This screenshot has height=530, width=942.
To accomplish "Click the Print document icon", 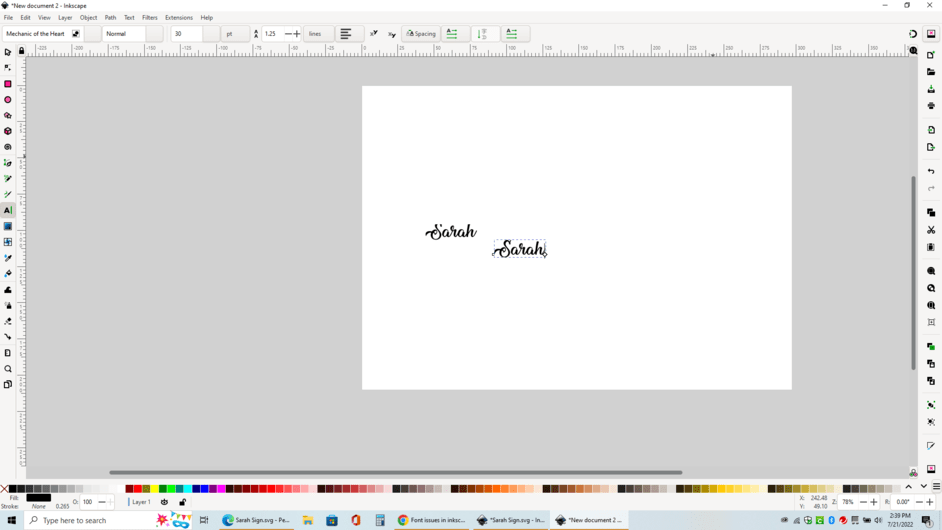I will [931, 106].
